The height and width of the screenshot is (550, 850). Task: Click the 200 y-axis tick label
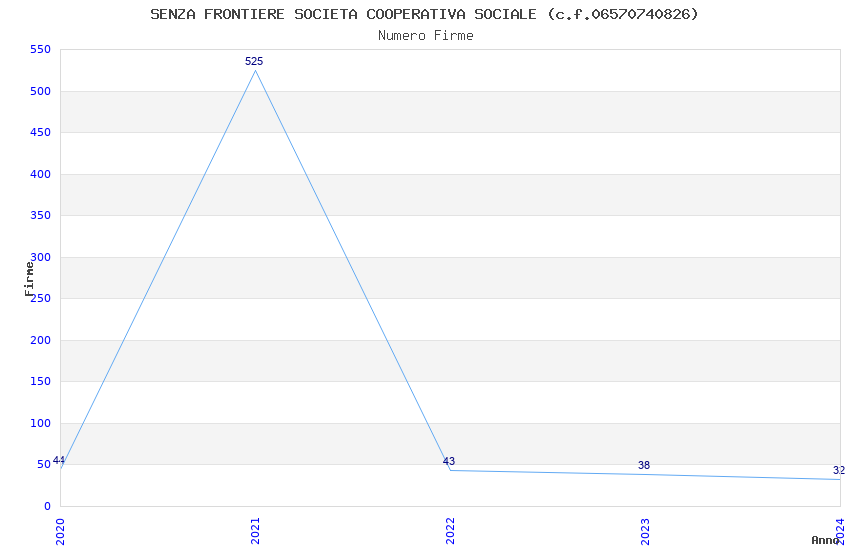pyautogui.click(x=41, y=340)
